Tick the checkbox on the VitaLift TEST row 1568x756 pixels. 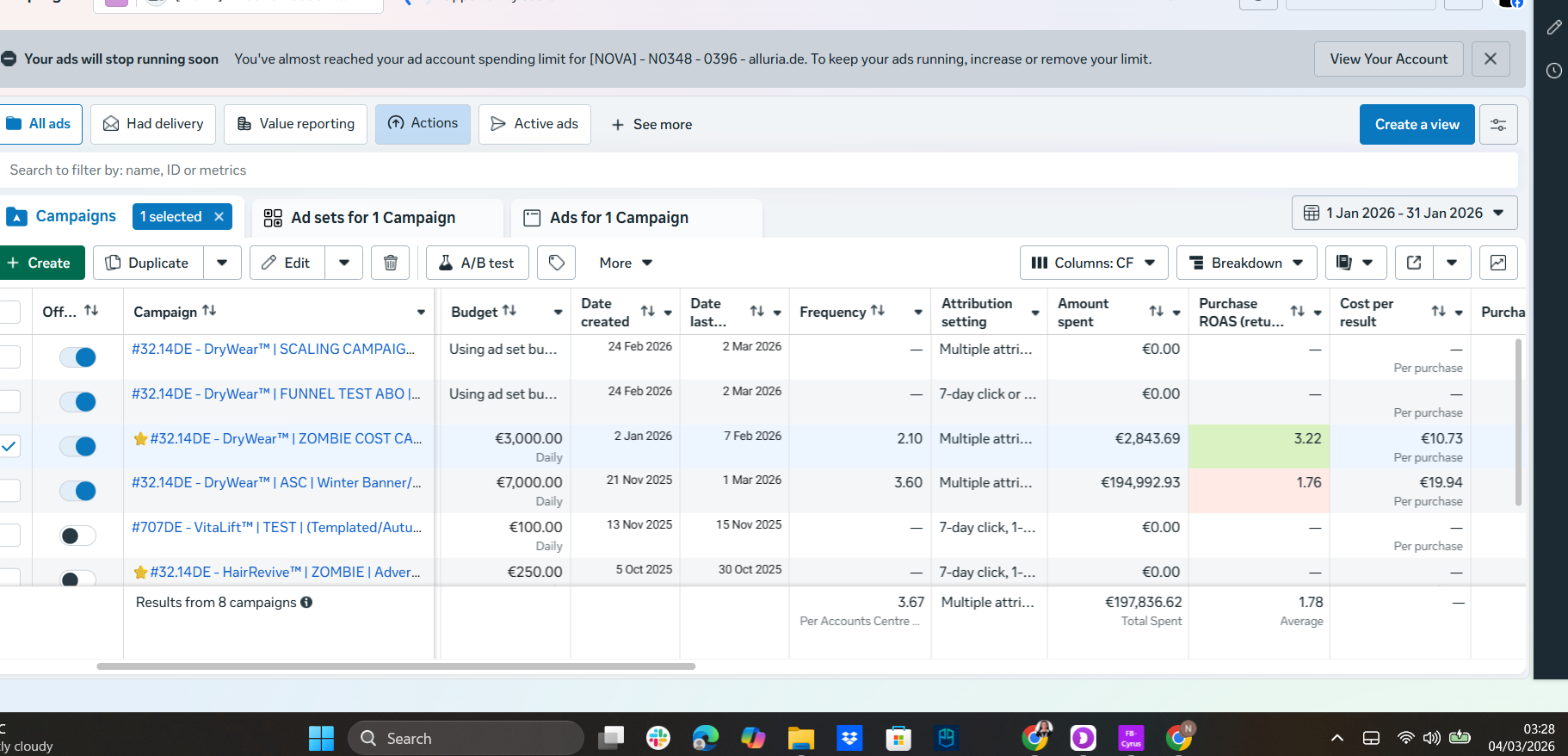point(9,536)
